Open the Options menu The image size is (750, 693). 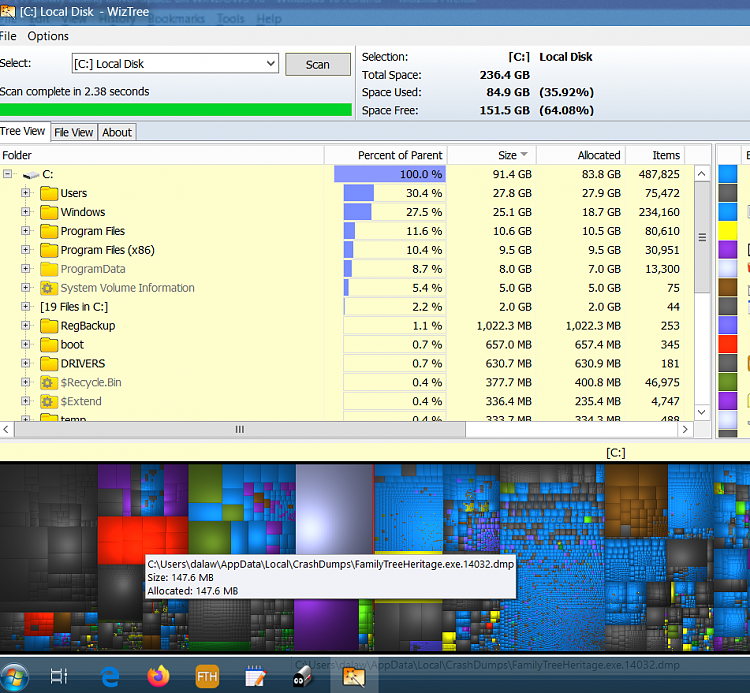pyautogui.click(x=48, y=36)
